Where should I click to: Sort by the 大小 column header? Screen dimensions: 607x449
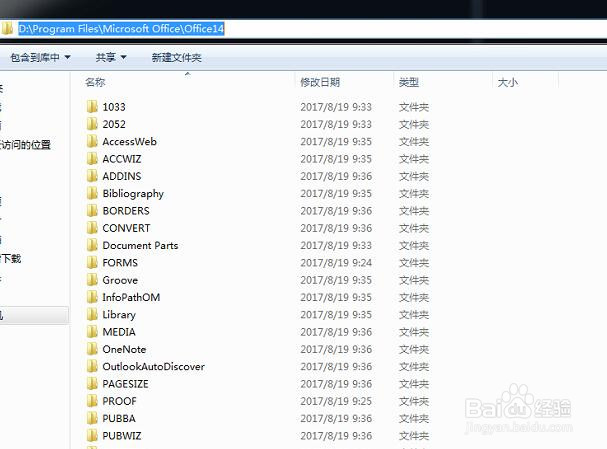(x=508, y=82)
